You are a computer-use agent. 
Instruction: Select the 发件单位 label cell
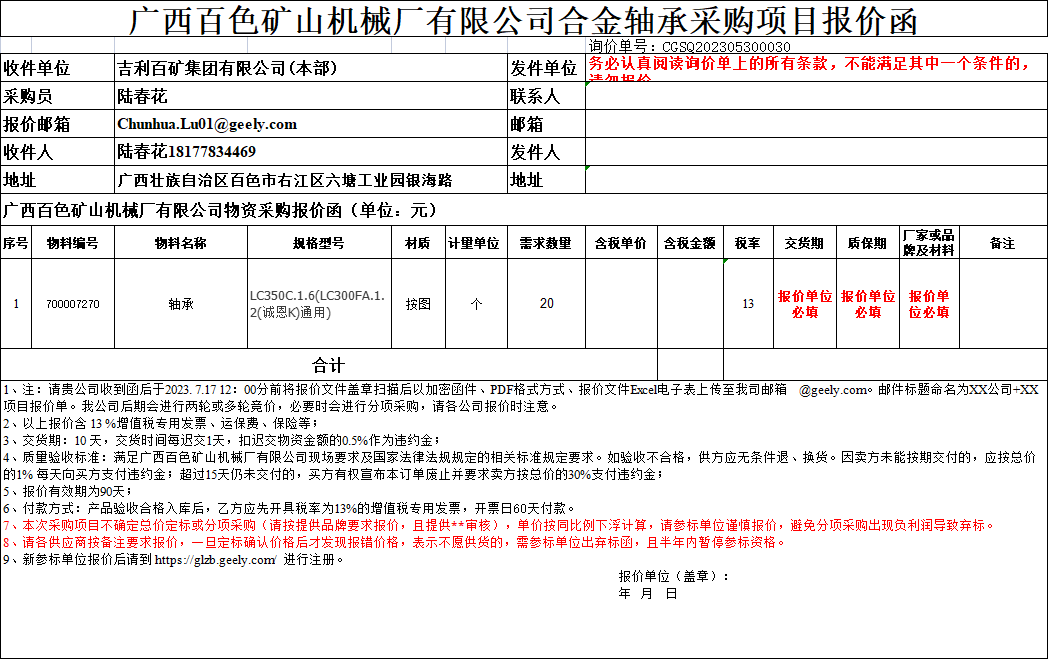point(547,68)
